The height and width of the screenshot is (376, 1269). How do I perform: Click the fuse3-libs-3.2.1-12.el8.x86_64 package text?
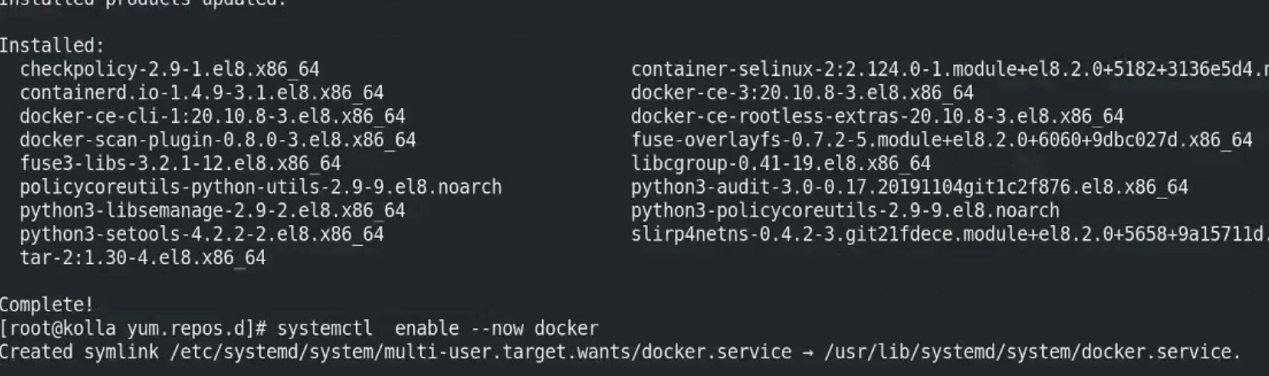pyautogui.click(x=180, y=162)
